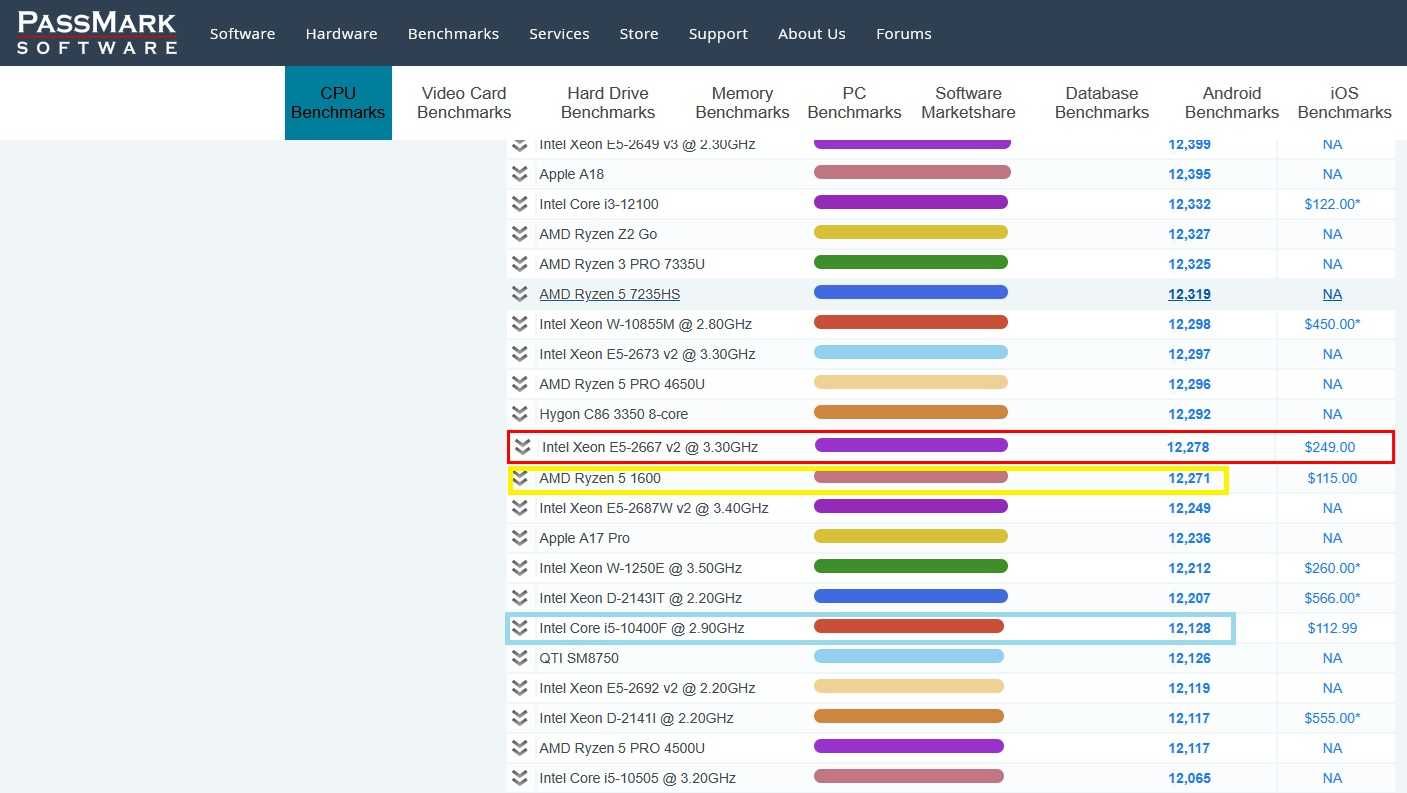Expand the Hygon C86 3350 8-core row
1407x793 pixels.
(x=519, y=414)
